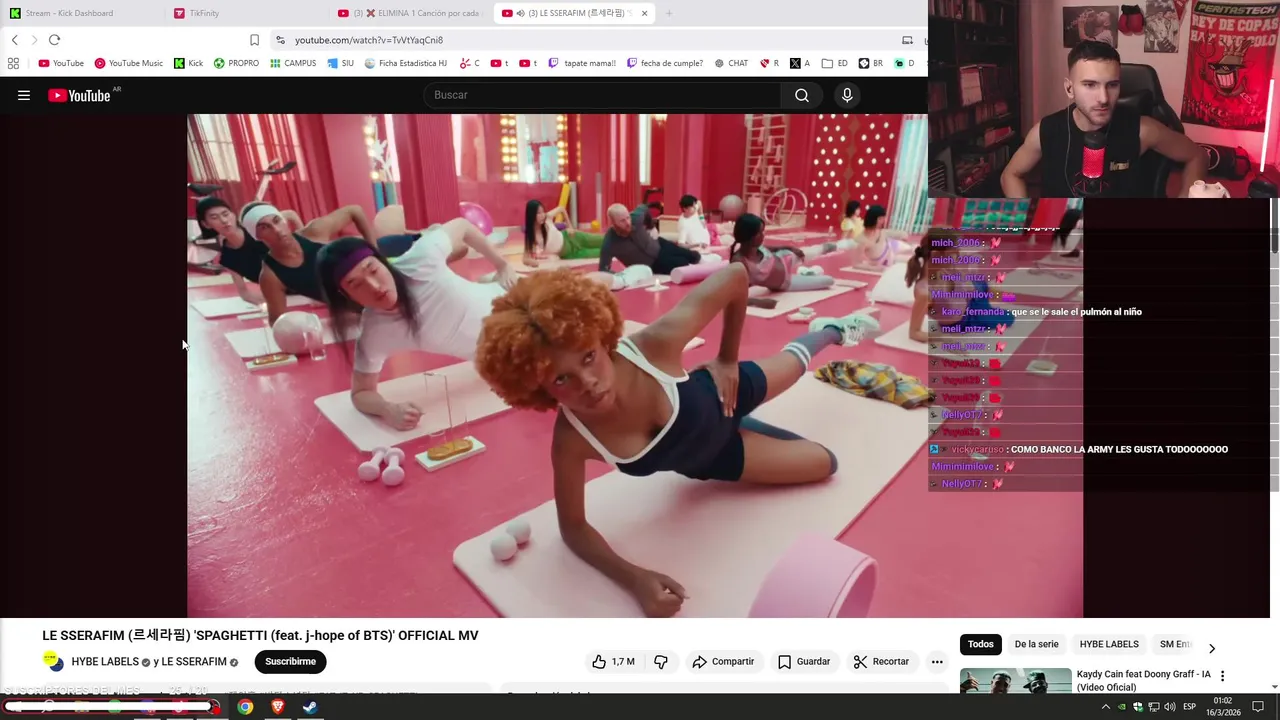The image size is (1280, 720).
Task: Start voice search with the microphone
Action: pos(847,95)
